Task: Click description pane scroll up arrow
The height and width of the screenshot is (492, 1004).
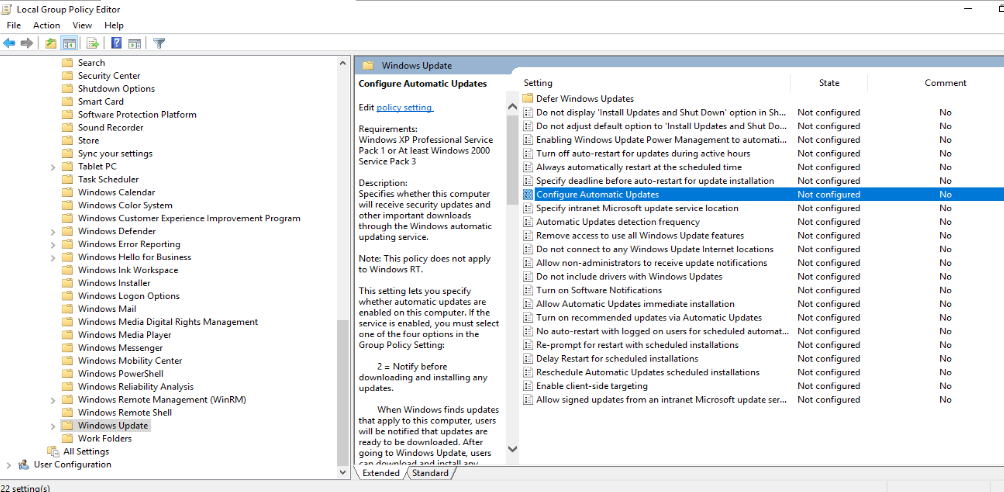Action: point(512,107)
